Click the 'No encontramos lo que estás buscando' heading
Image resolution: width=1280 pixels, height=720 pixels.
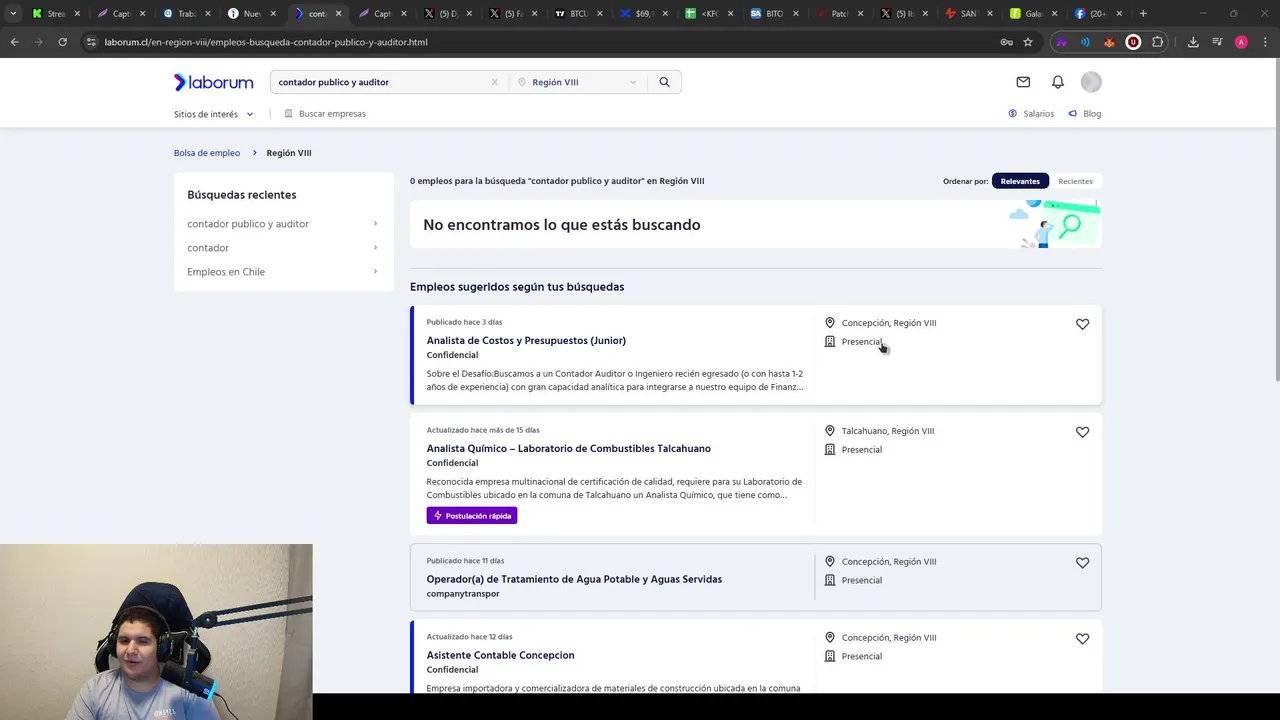tap(562, 225)
